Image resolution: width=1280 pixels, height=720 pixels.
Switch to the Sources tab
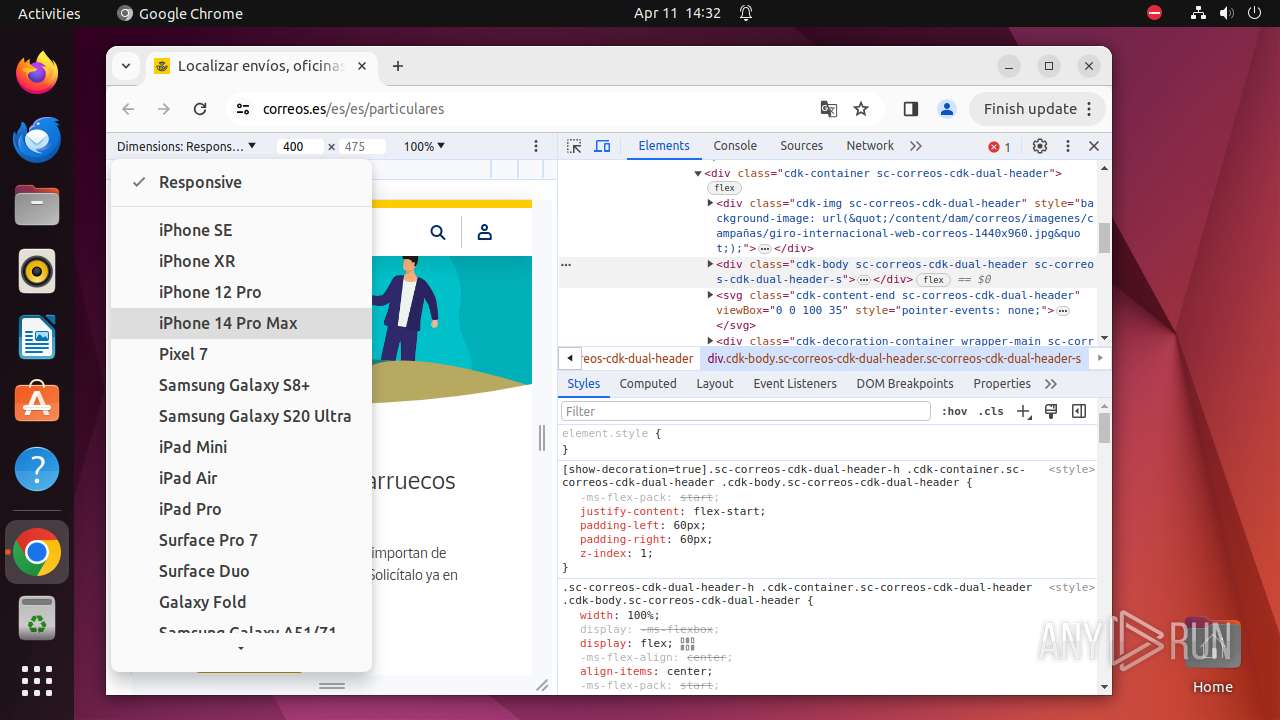click(x=801, y=146)
